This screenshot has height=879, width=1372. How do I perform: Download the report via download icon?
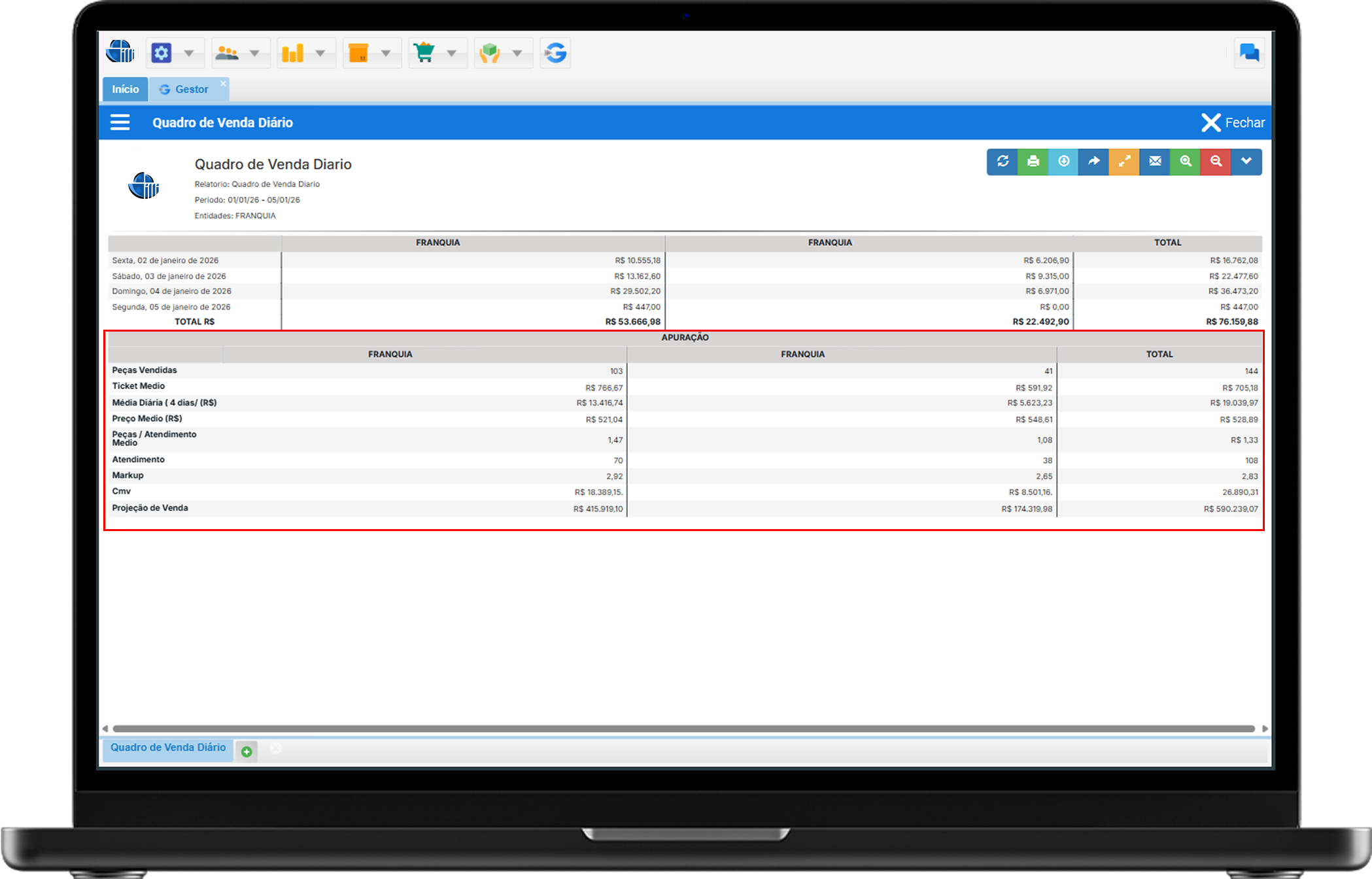[1063, 162]
